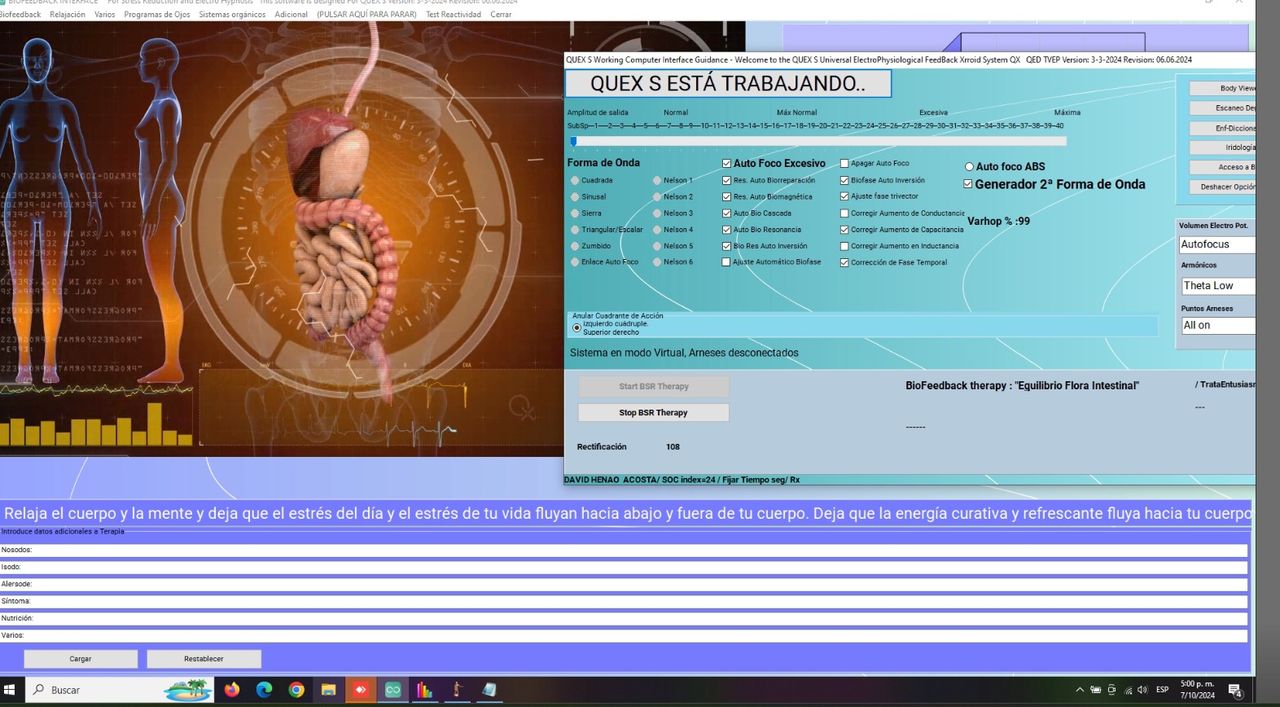Open the Armónicos Theta Low dropdown
The height and width of the screenshot is (707, 1280).
(1217, 286)
